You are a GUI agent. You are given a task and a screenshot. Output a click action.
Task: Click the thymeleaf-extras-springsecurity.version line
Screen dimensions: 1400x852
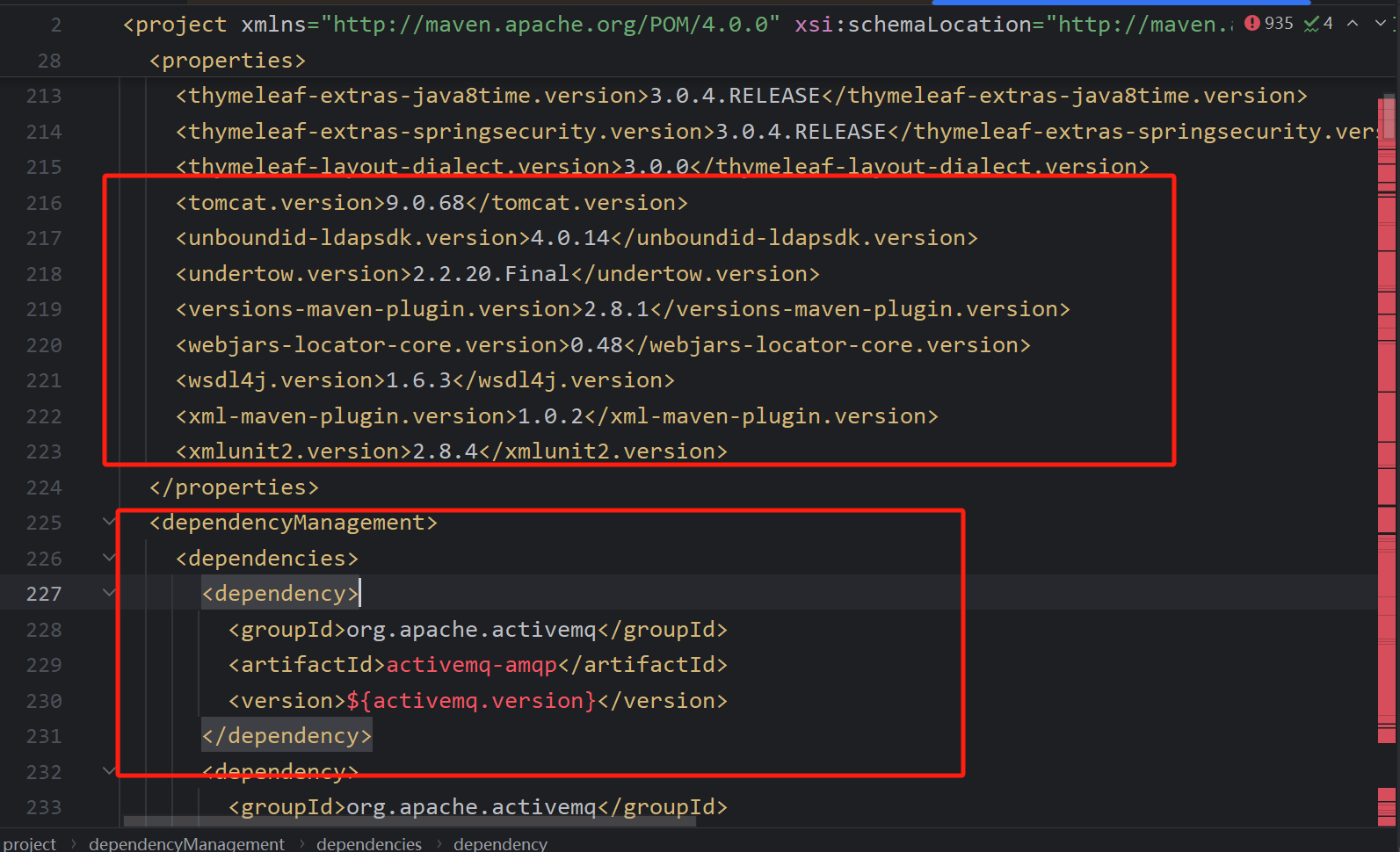pyautogui.click(x=777, y=132)
